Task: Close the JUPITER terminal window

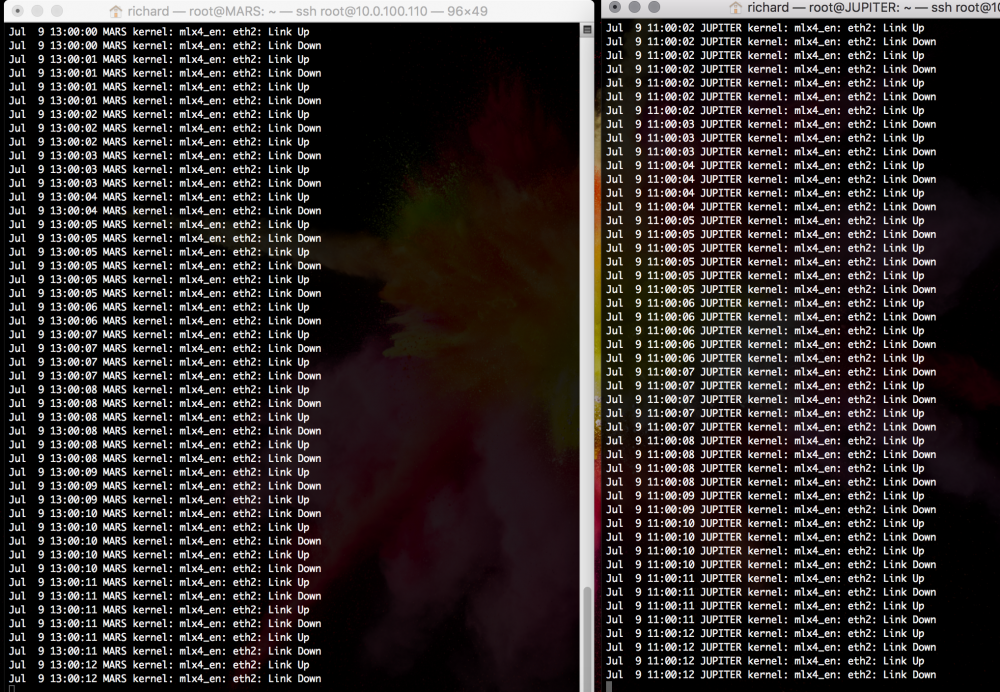Action: click(615, 6)
